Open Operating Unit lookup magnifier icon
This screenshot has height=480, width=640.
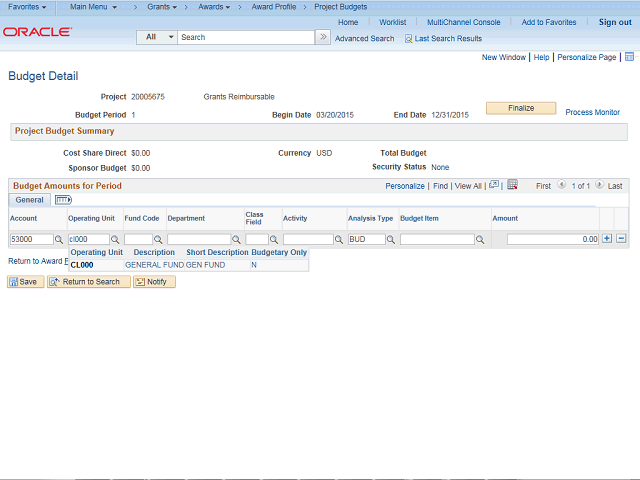point(115,240)
